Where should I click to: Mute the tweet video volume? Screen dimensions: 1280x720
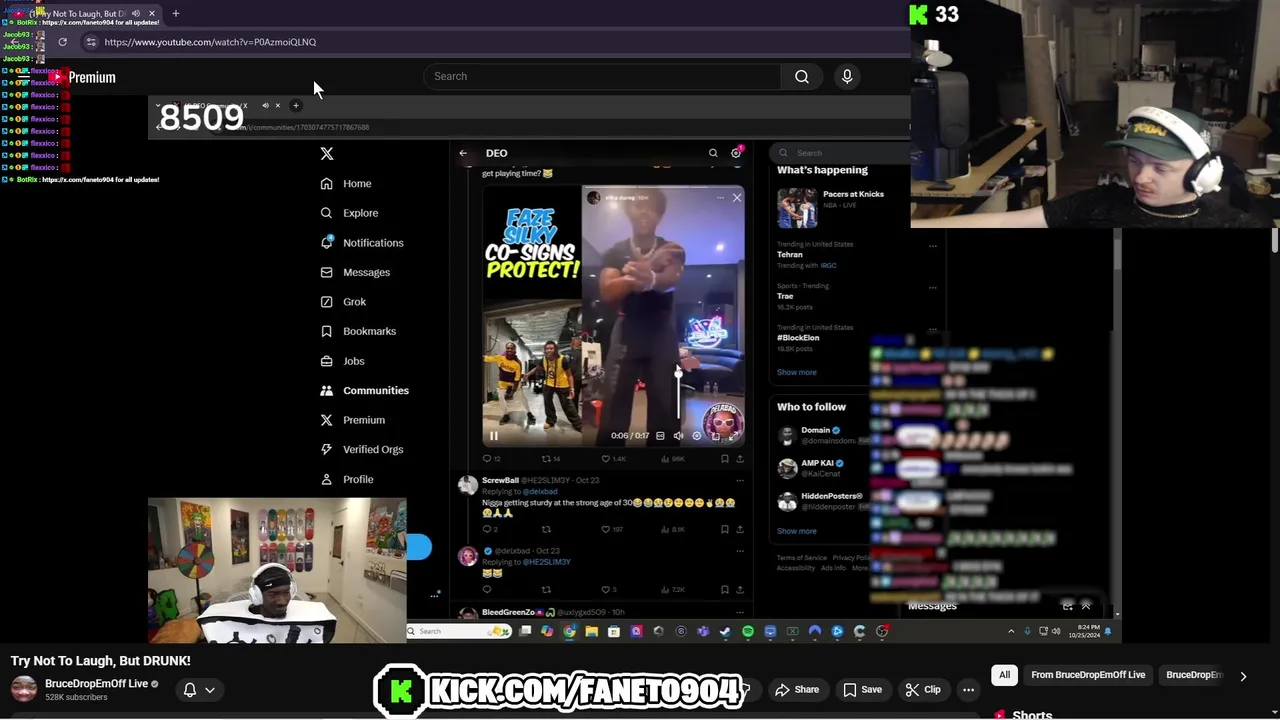(678, 436)
